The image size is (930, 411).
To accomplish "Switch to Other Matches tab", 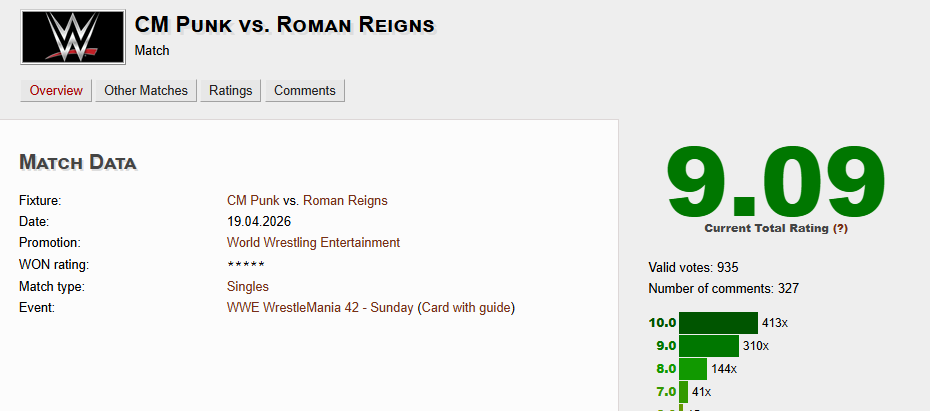I will click(146, 91).
